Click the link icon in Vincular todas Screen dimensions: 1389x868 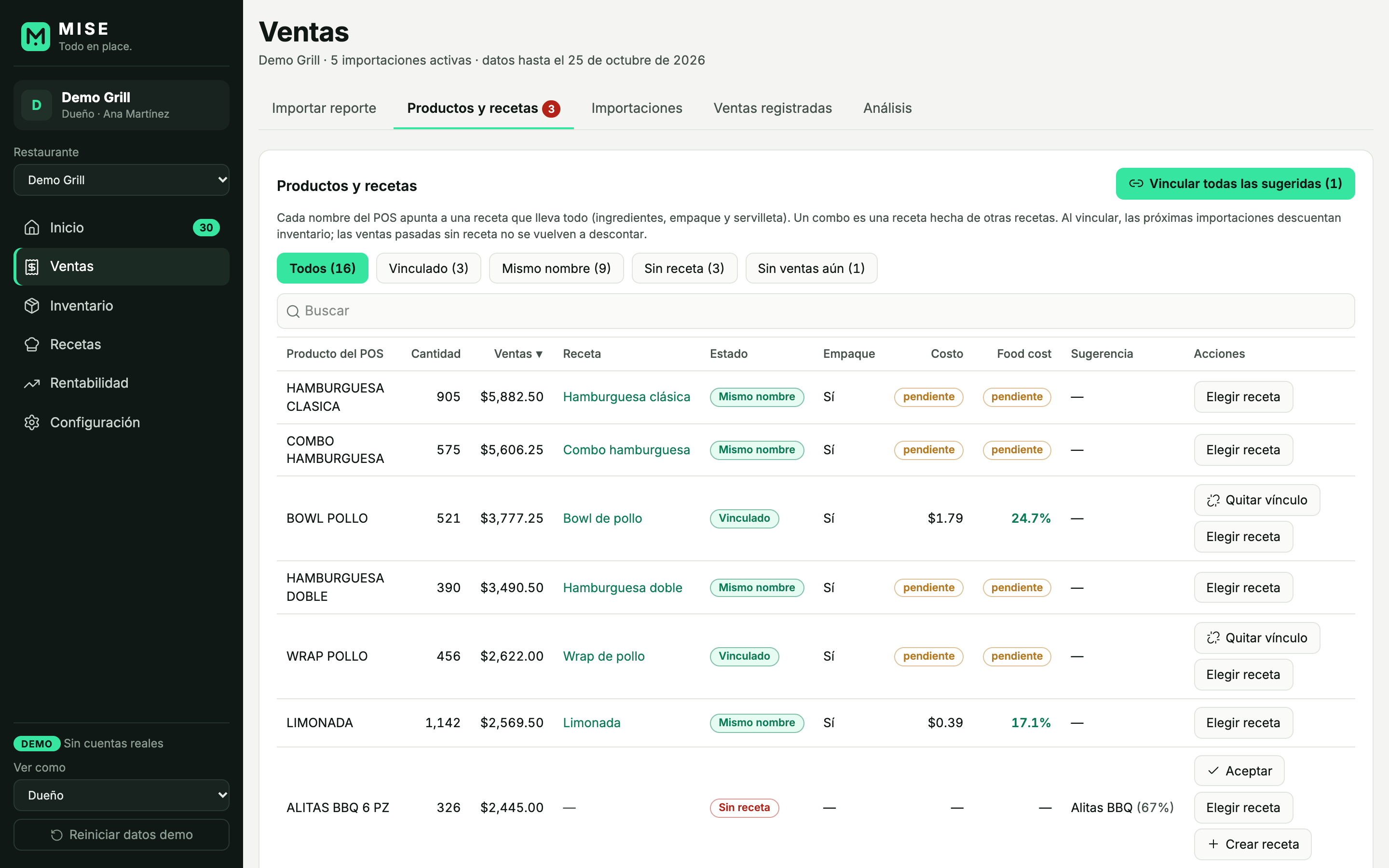(1136, 184)
